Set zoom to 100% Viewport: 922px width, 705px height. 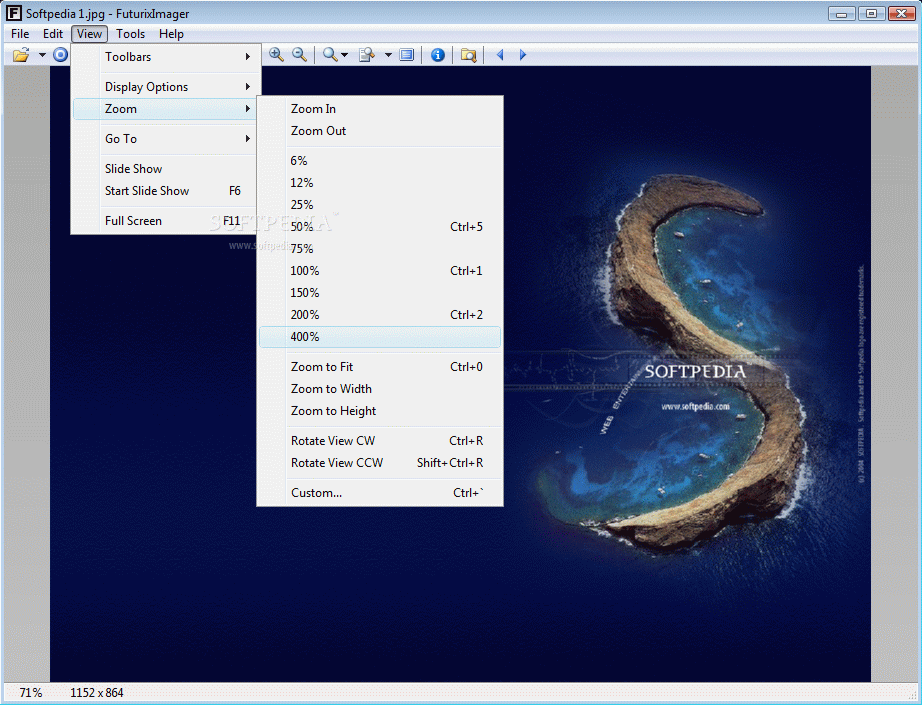tap(380, 271)
